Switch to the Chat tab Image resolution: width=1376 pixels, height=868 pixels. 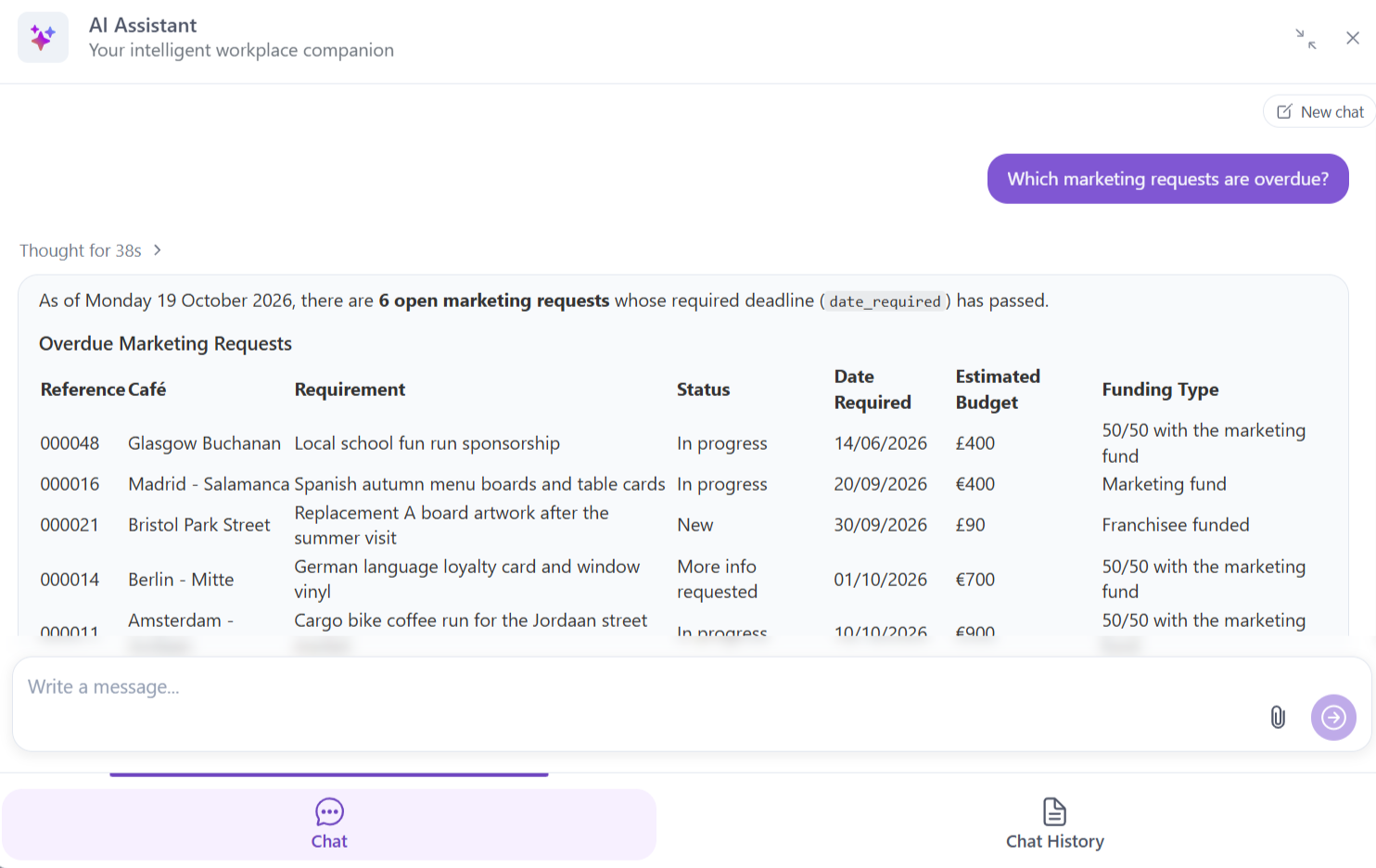329,823
